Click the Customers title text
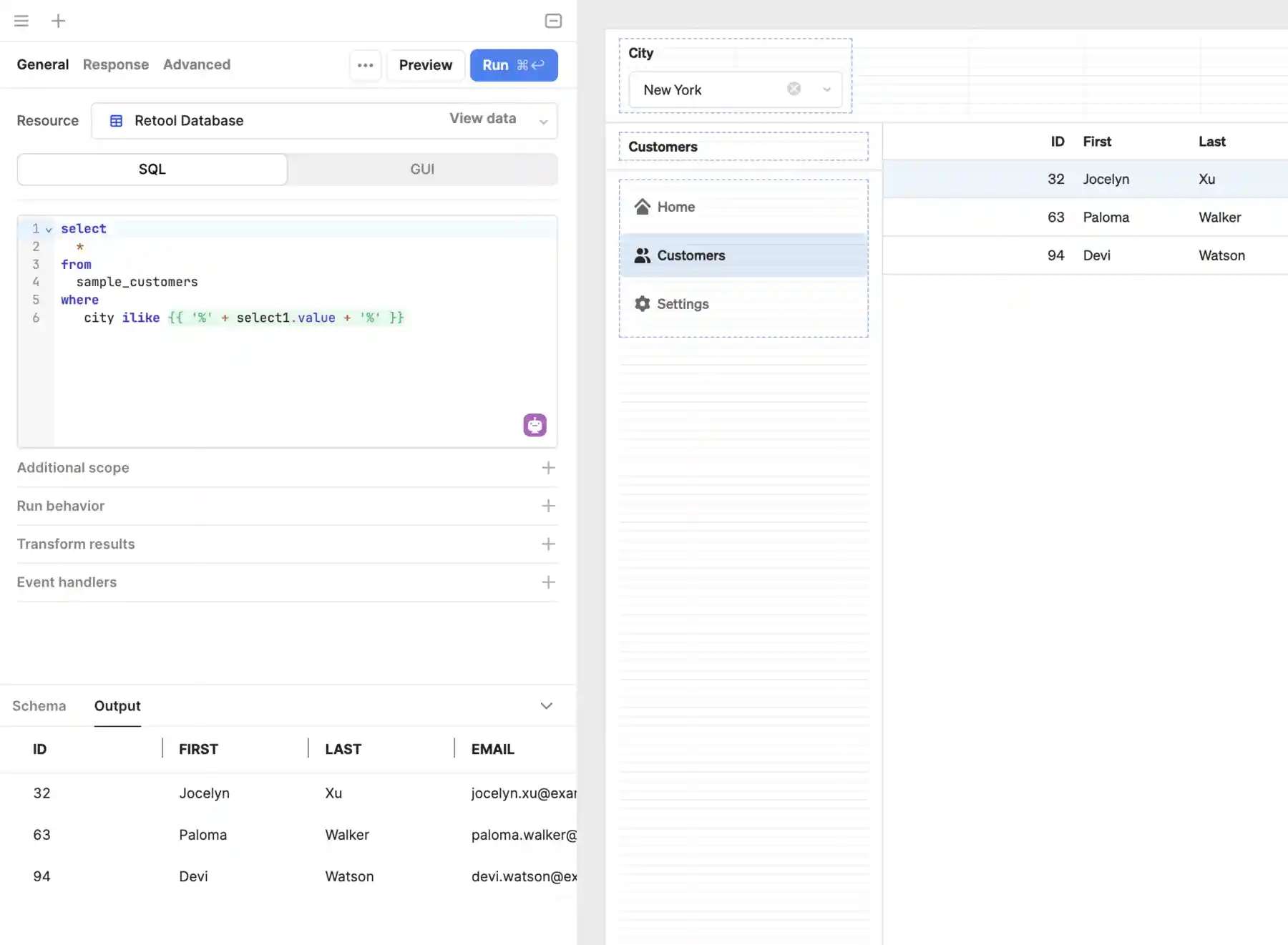Screen dimensions: 1288x945 (x=663, y=147)
